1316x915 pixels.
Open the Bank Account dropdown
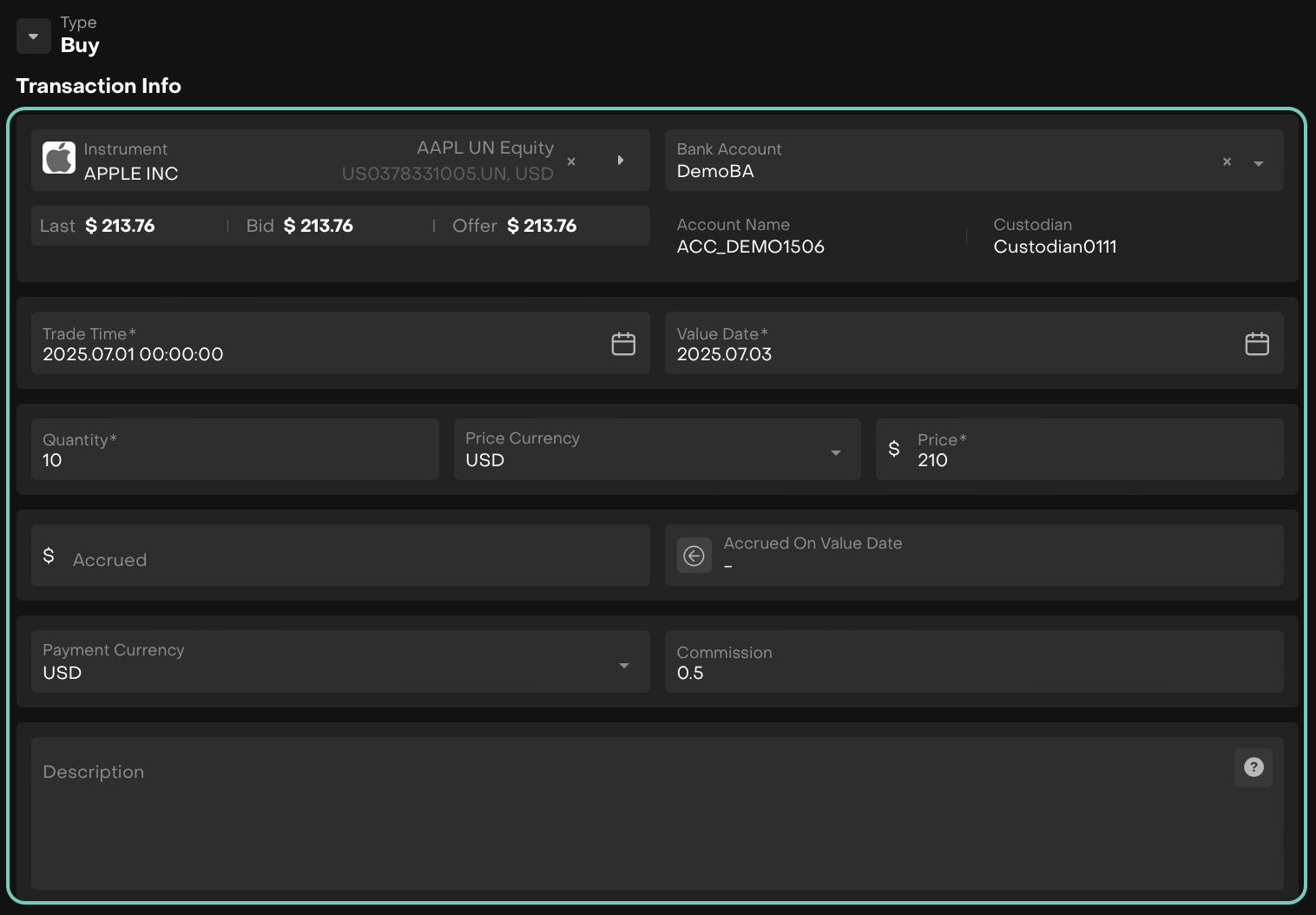tap(1258, 163)
